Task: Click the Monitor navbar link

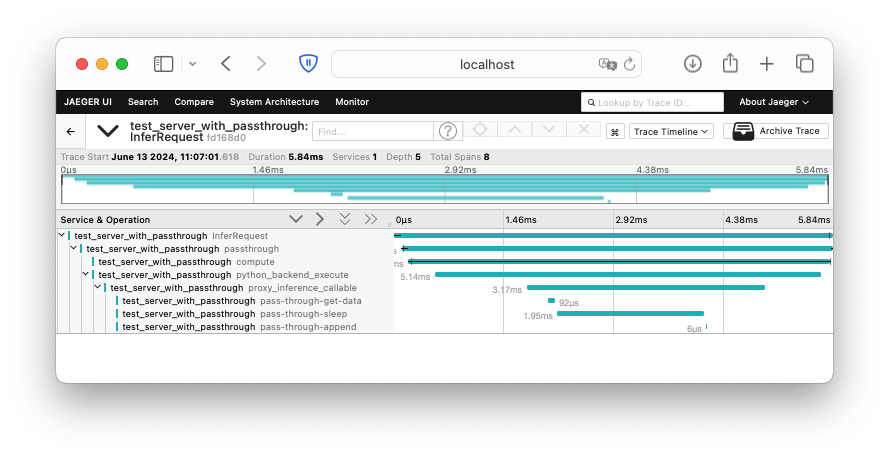Action: (352, 102)
